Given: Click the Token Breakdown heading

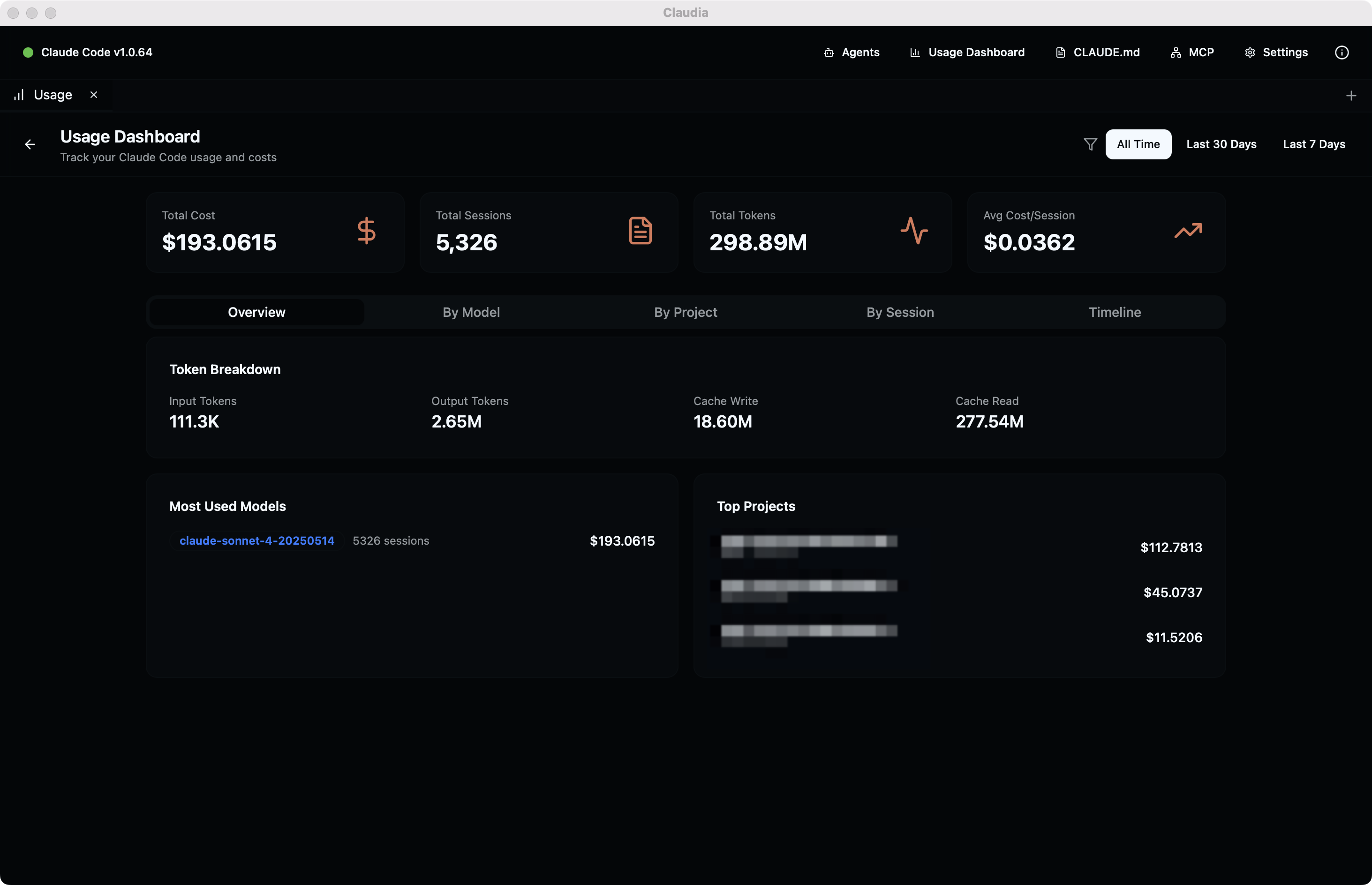Looking at the screenshot, I should pos(225,369).
